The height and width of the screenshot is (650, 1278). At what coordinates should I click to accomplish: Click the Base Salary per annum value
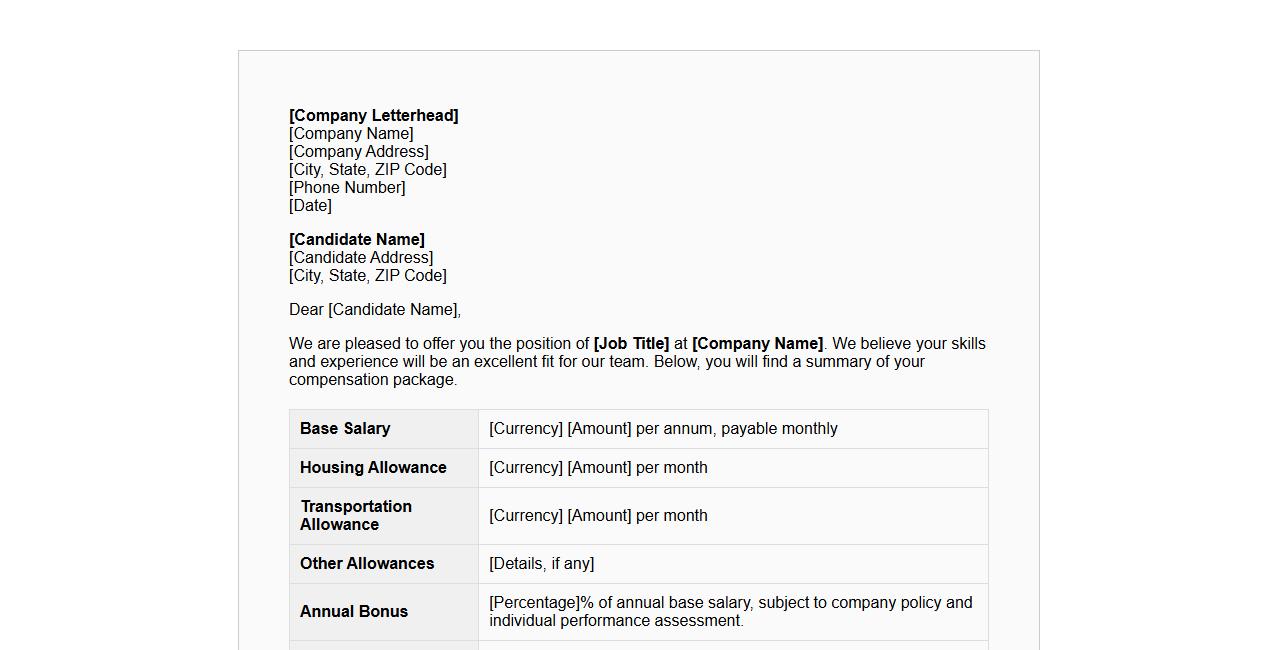(x=663, y=429)
